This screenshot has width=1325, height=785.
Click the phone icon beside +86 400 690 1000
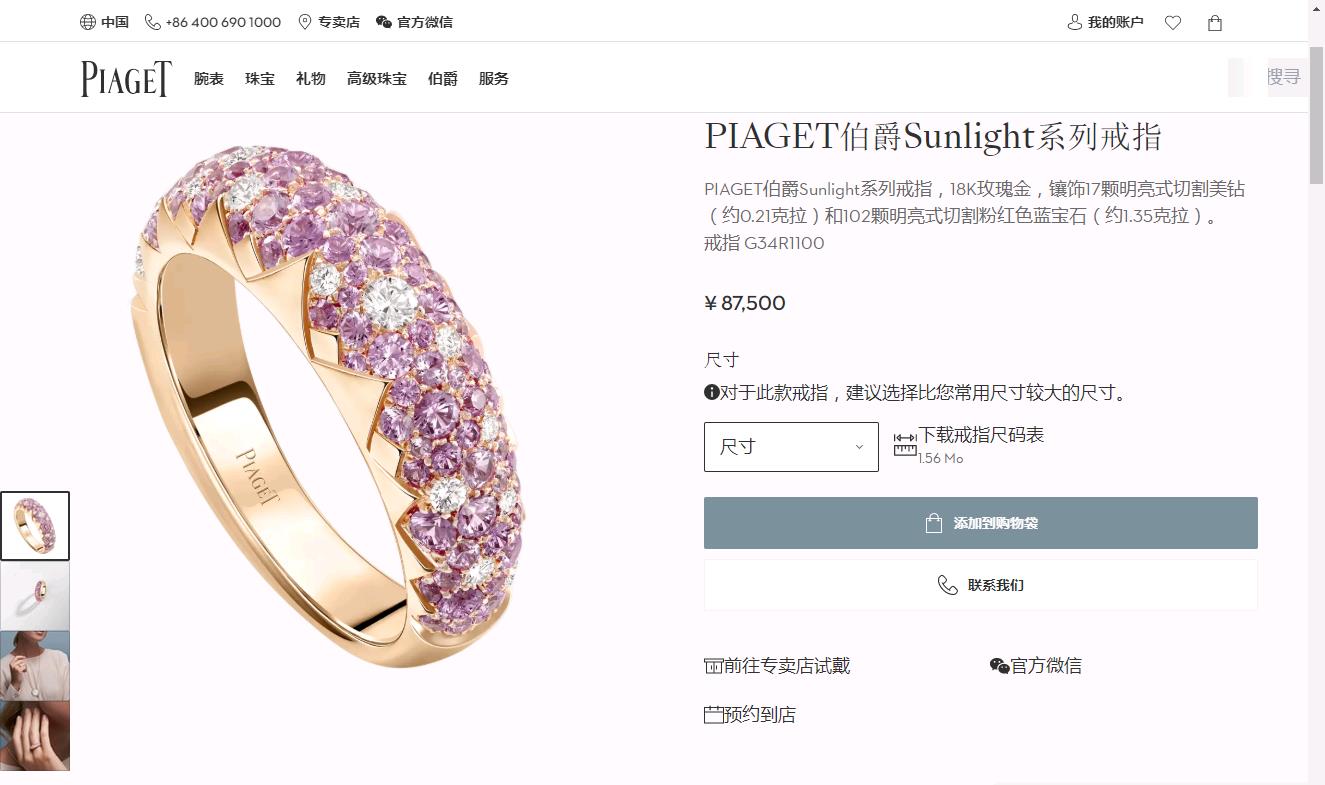(x=153, y=22)
